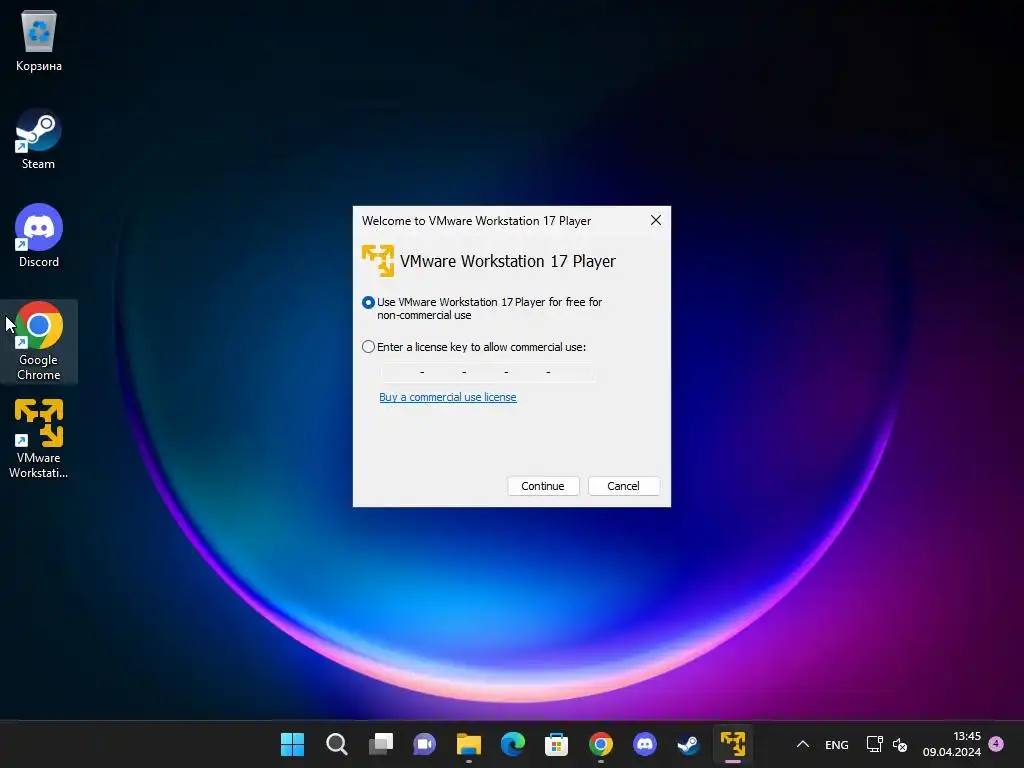
Task: Open the Discord desktop shortcut
Action: tap(39, 236)
